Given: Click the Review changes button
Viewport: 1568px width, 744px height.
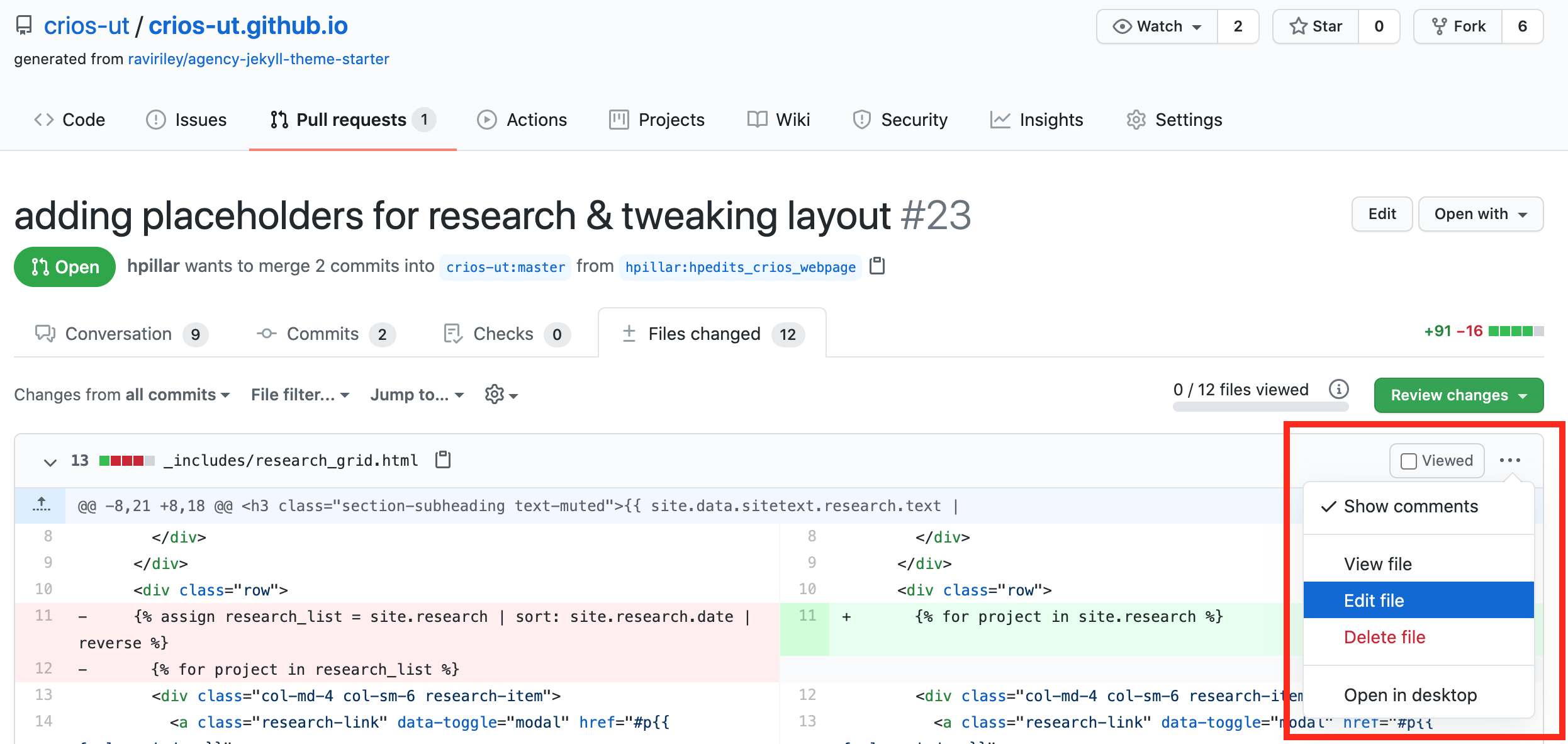Looking at the screenshot, I should [1458, 395].
